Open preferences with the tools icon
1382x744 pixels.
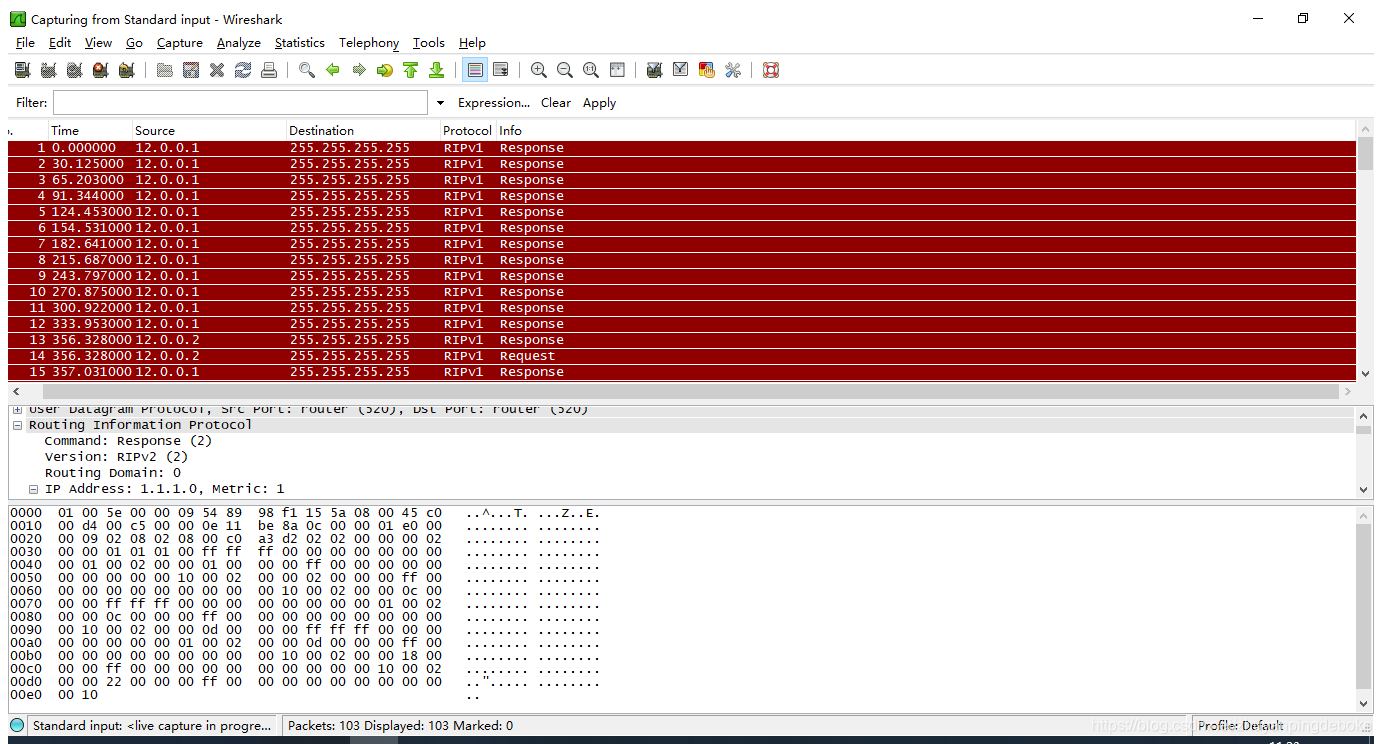coord(733,70)
